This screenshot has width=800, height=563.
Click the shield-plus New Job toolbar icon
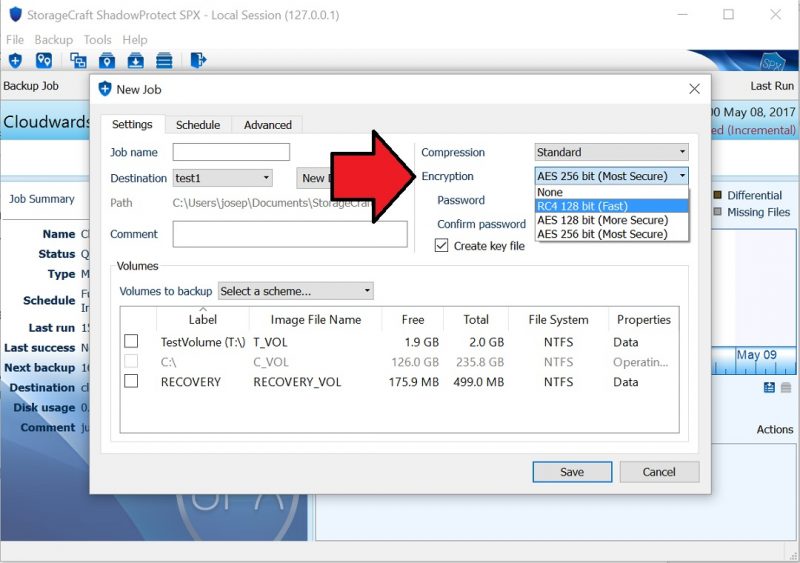coord(15,61)
